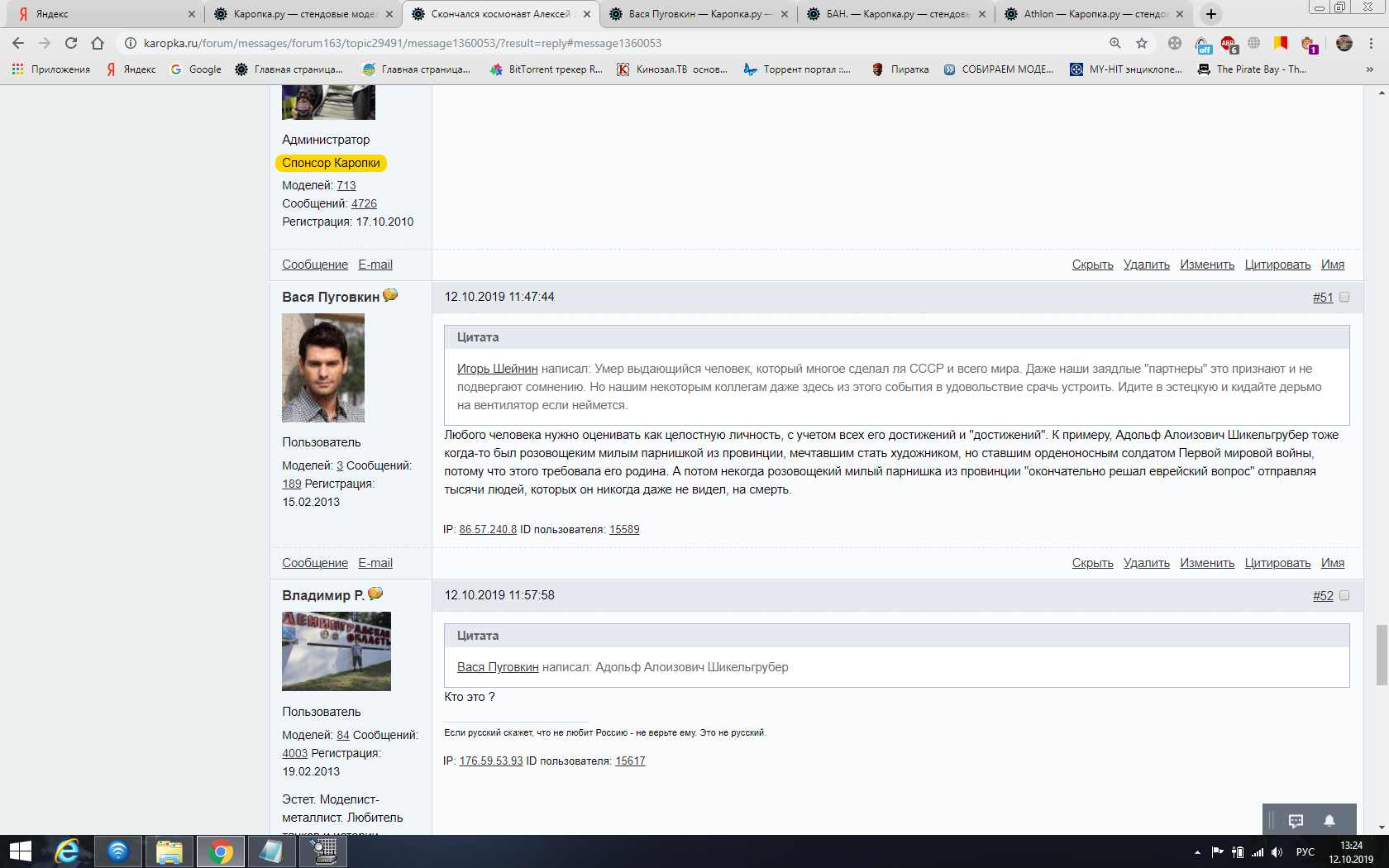Viewport: 1389px width, 868px height.
Task: Expand the hidden bookmarks overflow chevron
Action: [1370, 69]
